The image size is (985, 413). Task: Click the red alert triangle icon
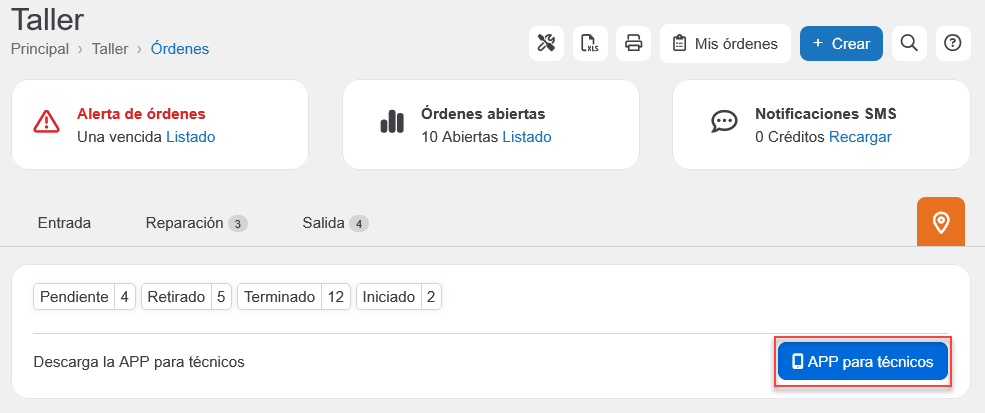(x=47, y=122)
